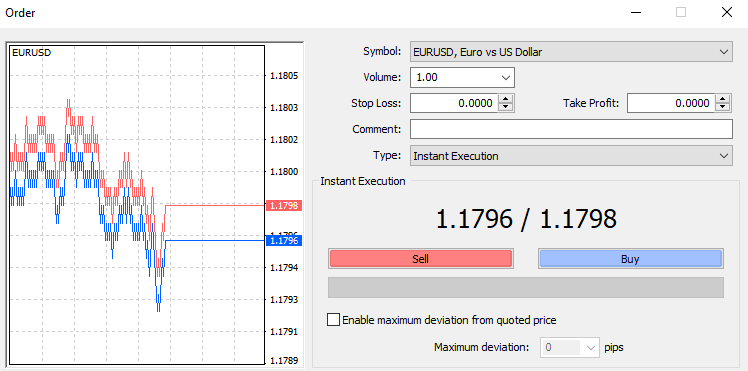This screenshot has height=371, width=748.
Task: Minimize the Order window
Action: [x=635, y=13]
